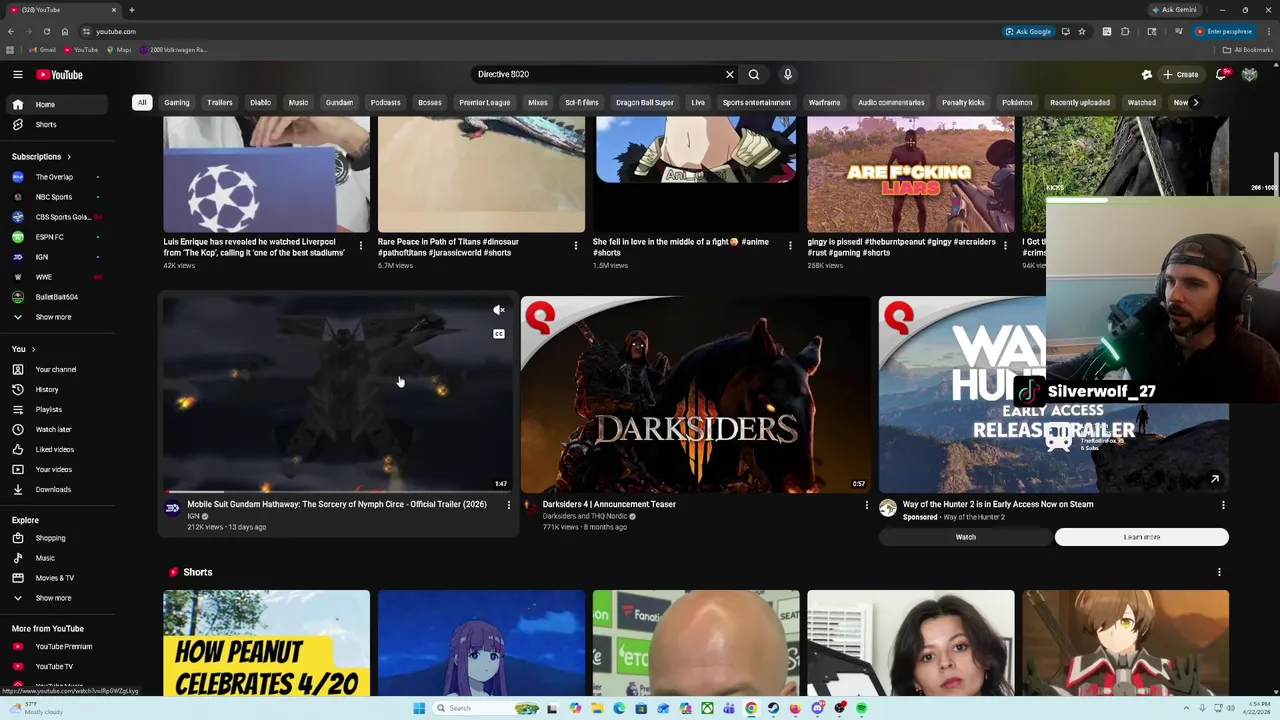The image size is (1280, 720).
Task: Reload the page with the browser refresh button
Action: pos(46,31)
